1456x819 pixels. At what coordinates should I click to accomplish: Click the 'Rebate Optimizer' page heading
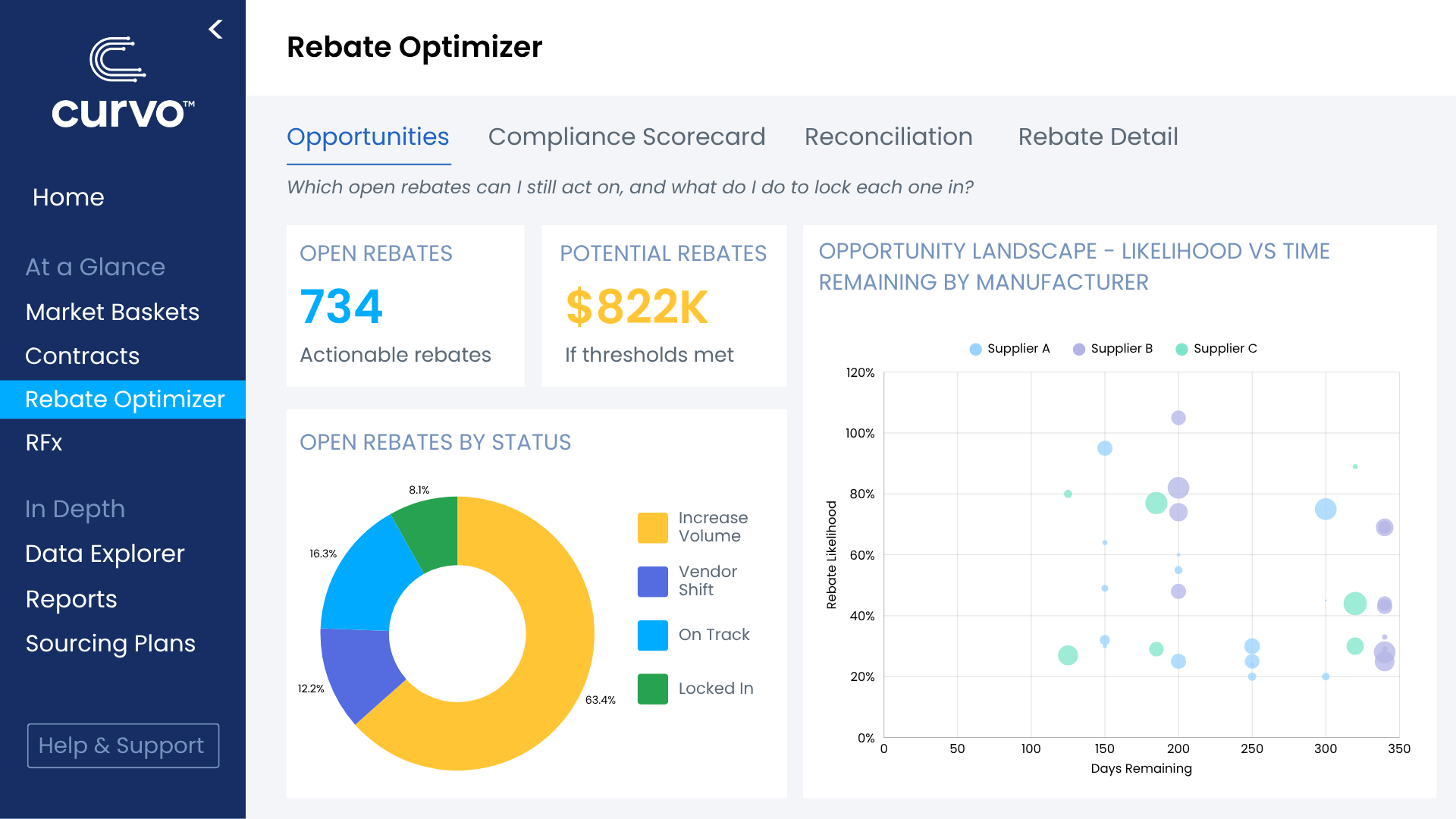click(x=414, y=47)
